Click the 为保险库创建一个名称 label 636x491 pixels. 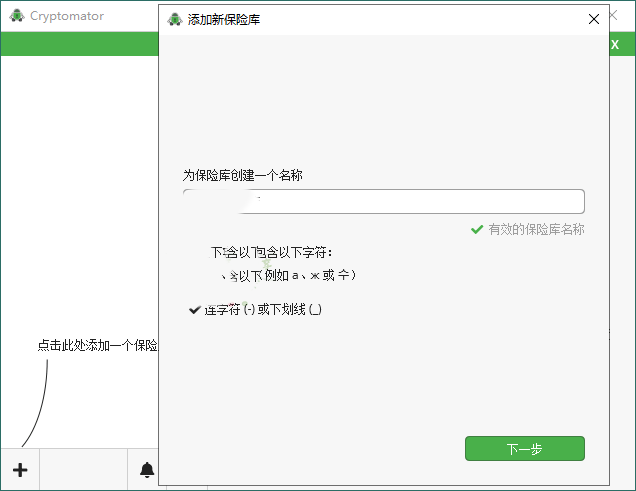(243, 175)
